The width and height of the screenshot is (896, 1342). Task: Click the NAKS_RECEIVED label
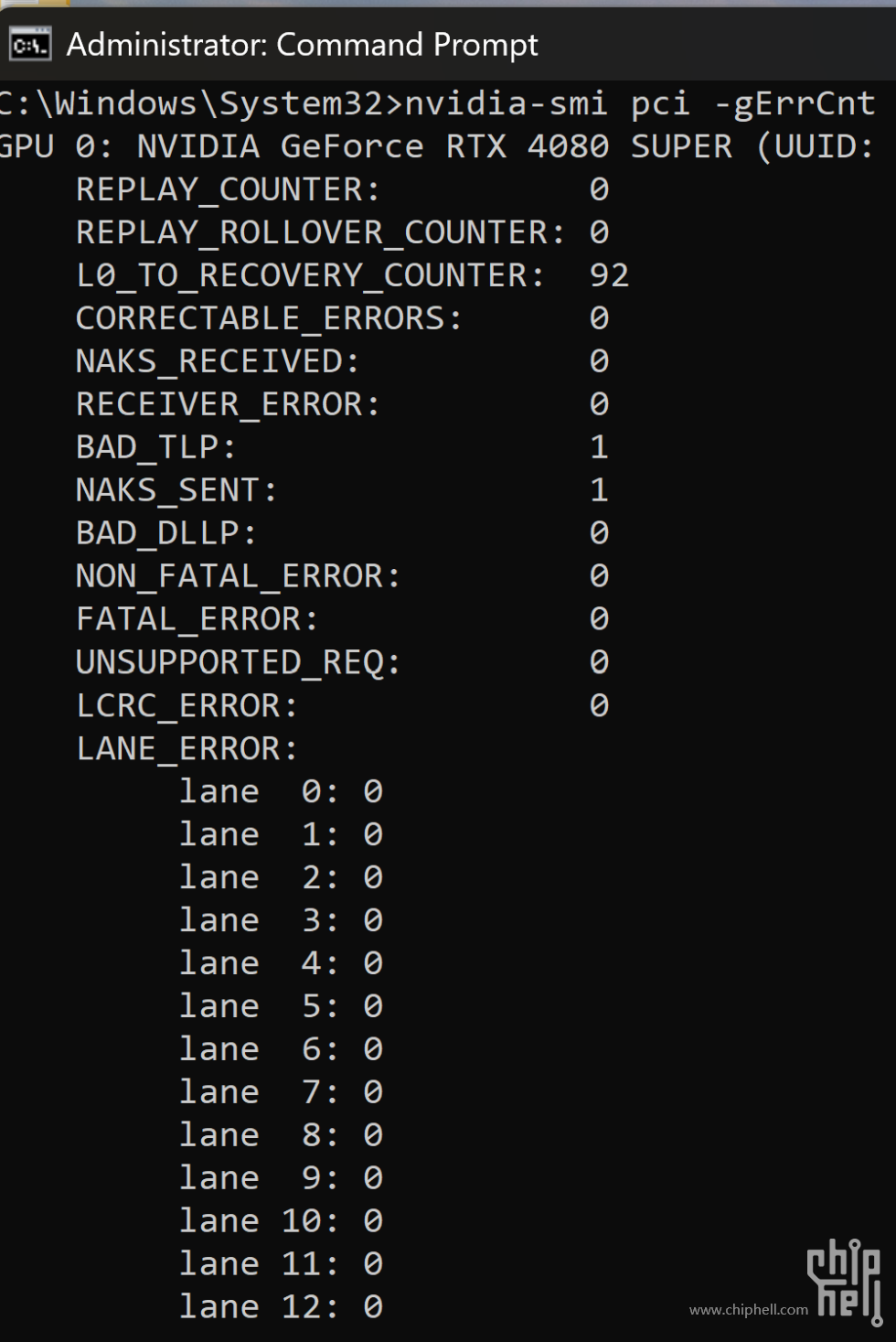[x=218, y=361]
